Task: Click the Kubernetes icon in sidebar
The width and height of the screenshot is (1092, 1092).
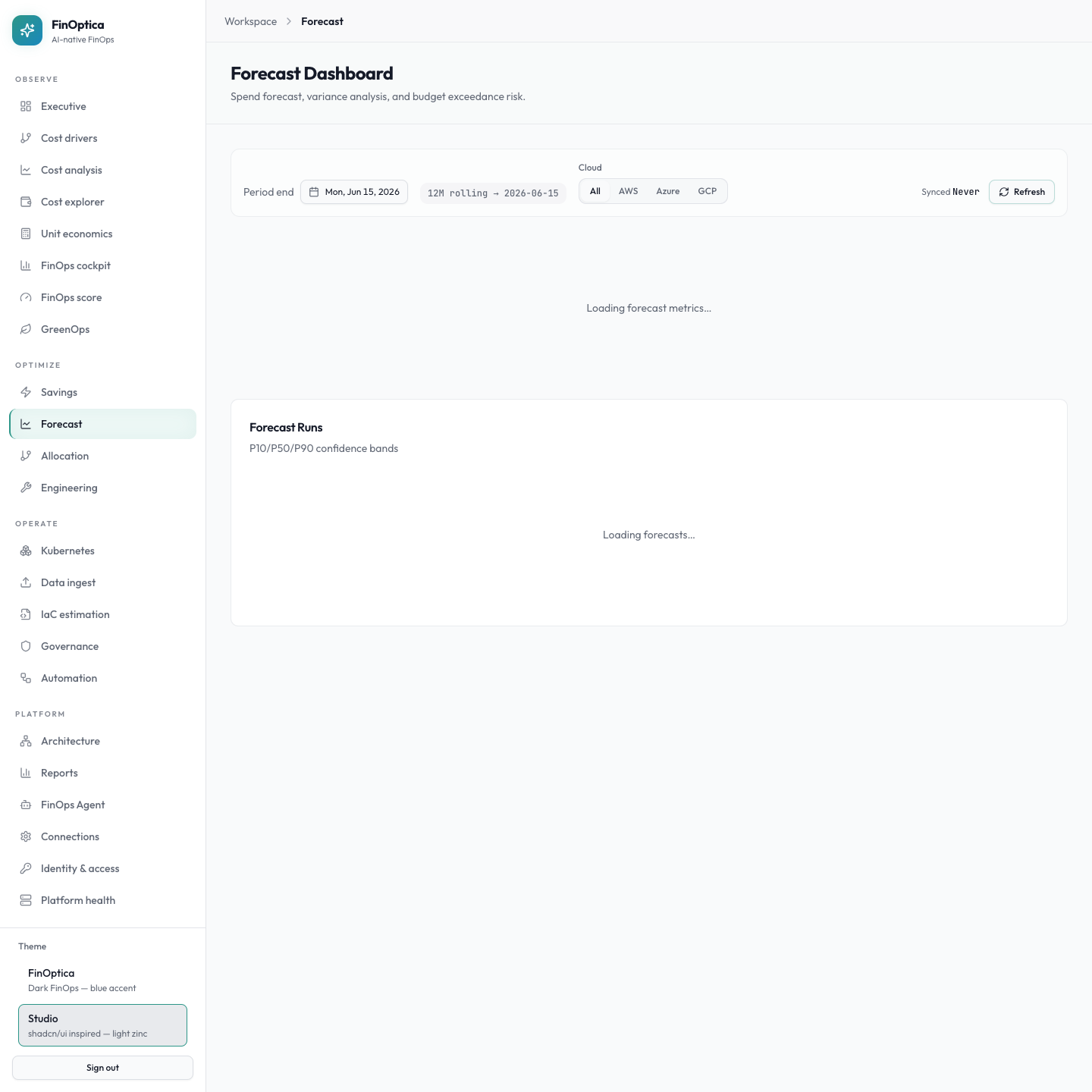Action: pyautogui.click(x=26, y=551)
